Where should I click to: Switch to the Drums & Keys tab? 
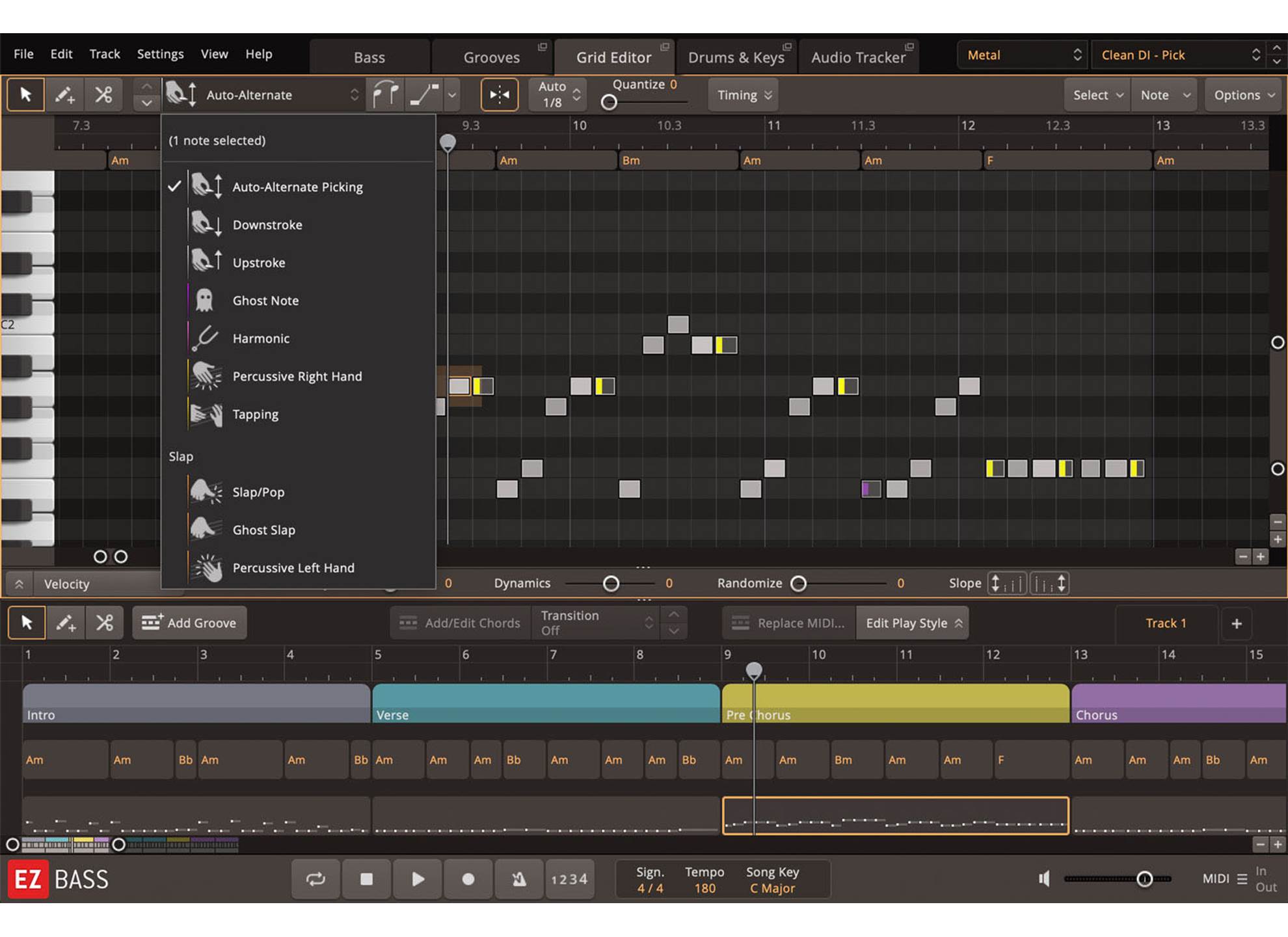[736, 57]
